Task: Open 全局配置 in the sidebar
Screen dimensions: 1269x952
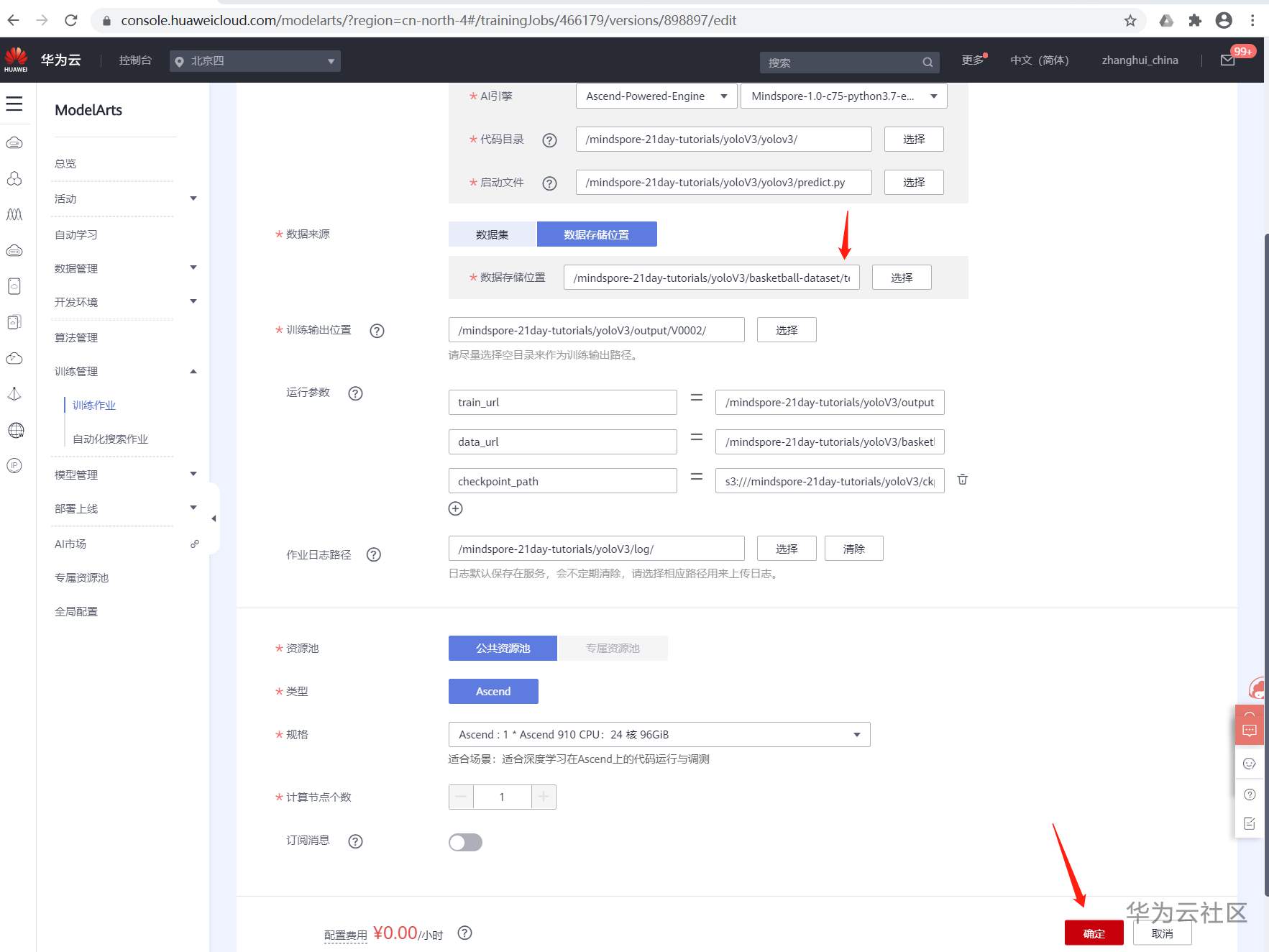Action: coord(76,612)
